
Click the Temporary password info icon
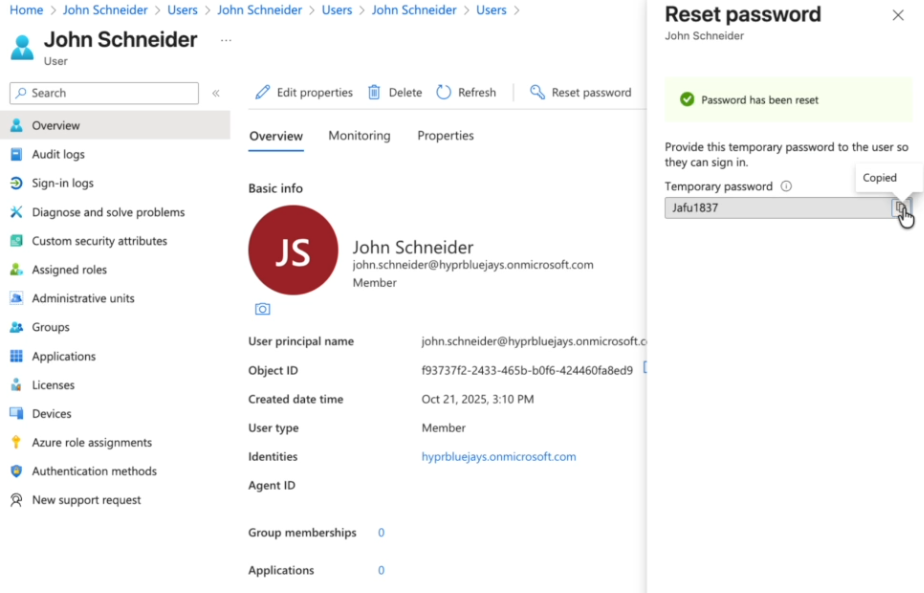pyautogui.click(x=786, y=186)
